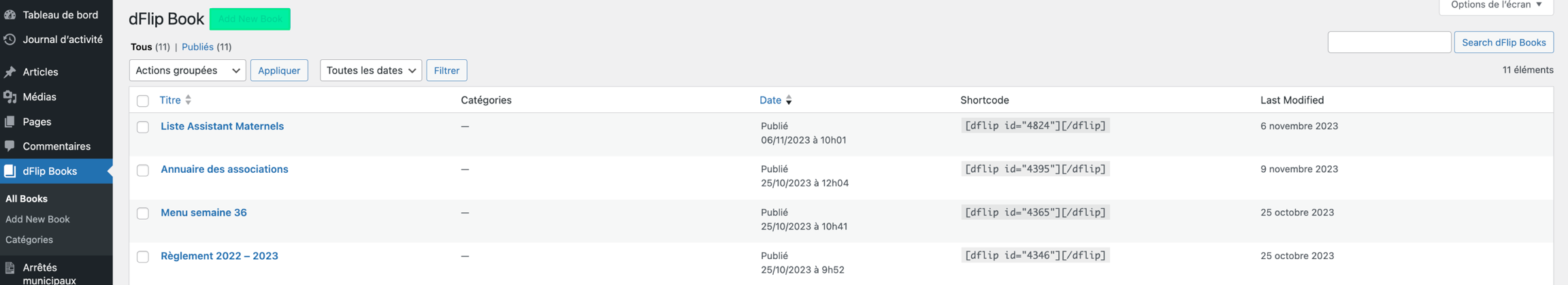This screenshot has width=1568, height=285.
Task: Click the dFlip Books book icon
Action: point(10,171)
